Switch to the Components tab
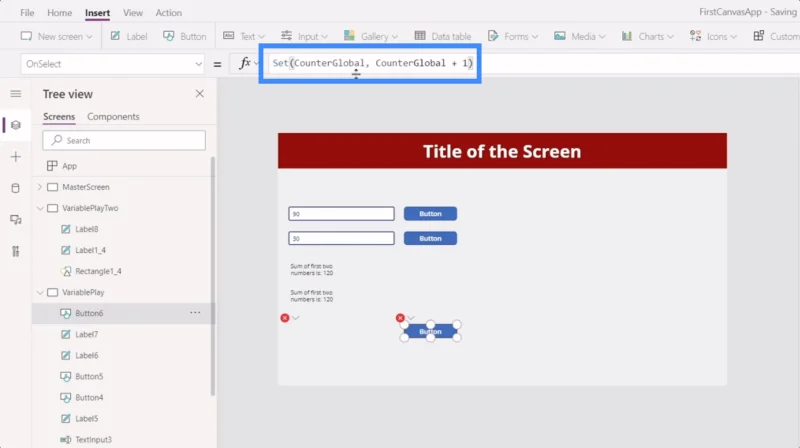This screenshot has height=448, width=800. (113, 116)
